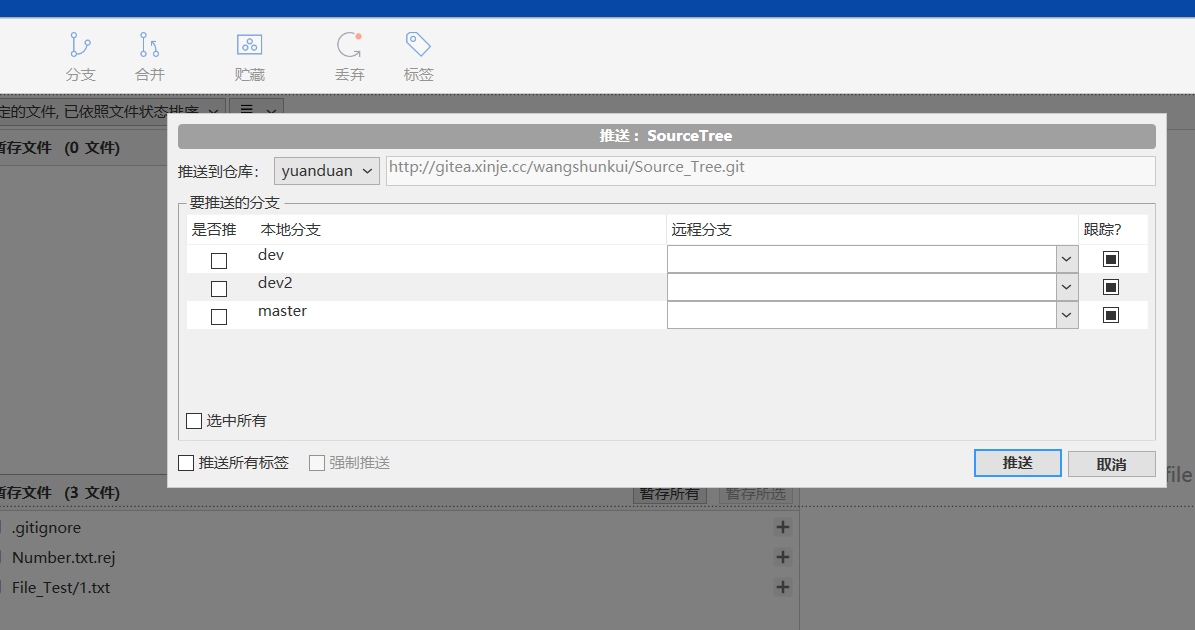
Task: Expand remote branch dropdown for dev2
Action: (x=1066, y=287)
